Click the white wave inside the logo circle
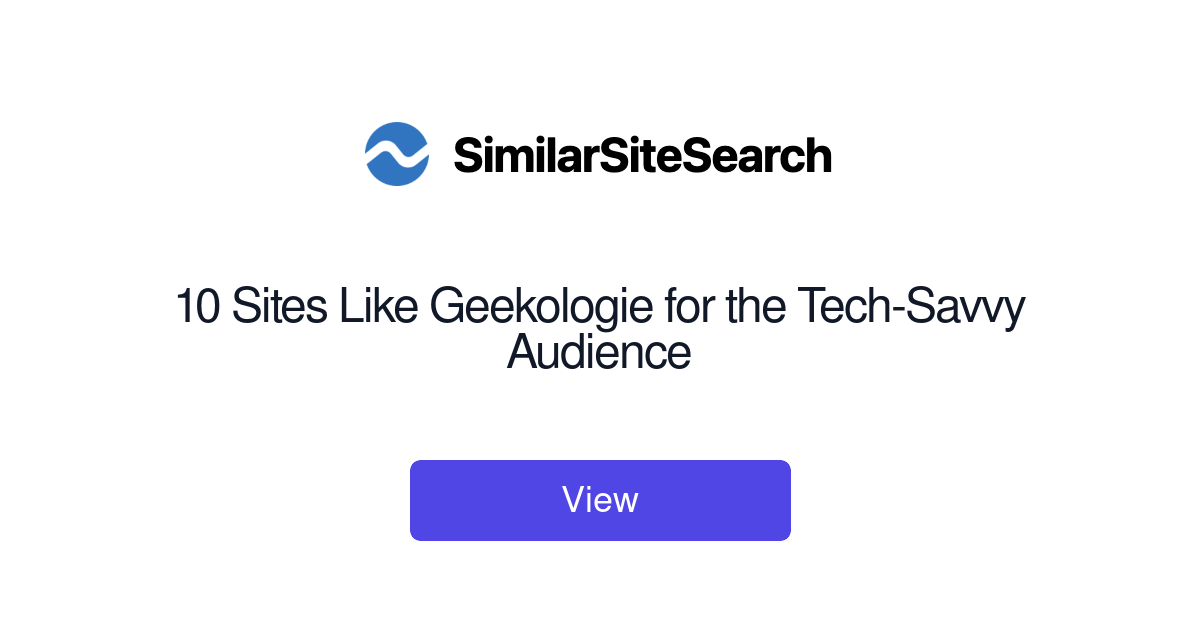Image resolution: width=1200 pixels, height=630 pixels. [397, 154]
